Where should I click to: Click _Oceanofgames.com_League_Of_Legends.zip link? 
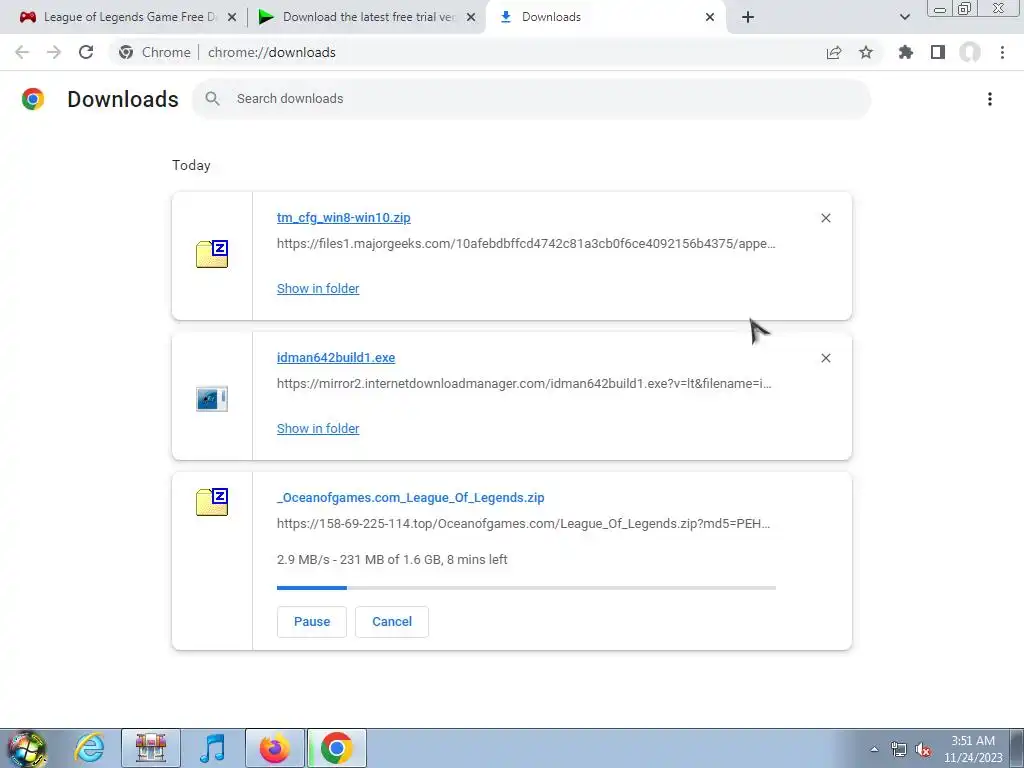coord(411,498)
